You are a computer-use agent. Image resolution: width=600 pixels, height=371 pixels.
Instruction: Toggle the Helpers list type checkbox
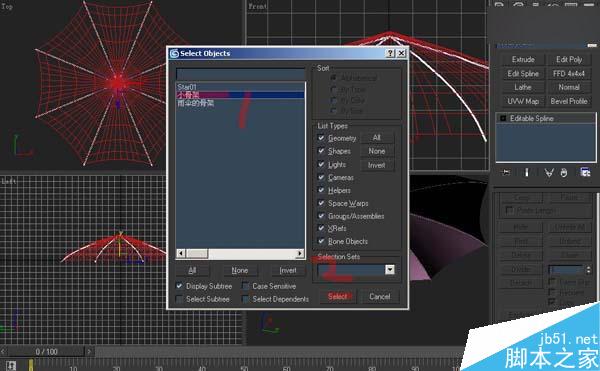(x=321, y=190)
